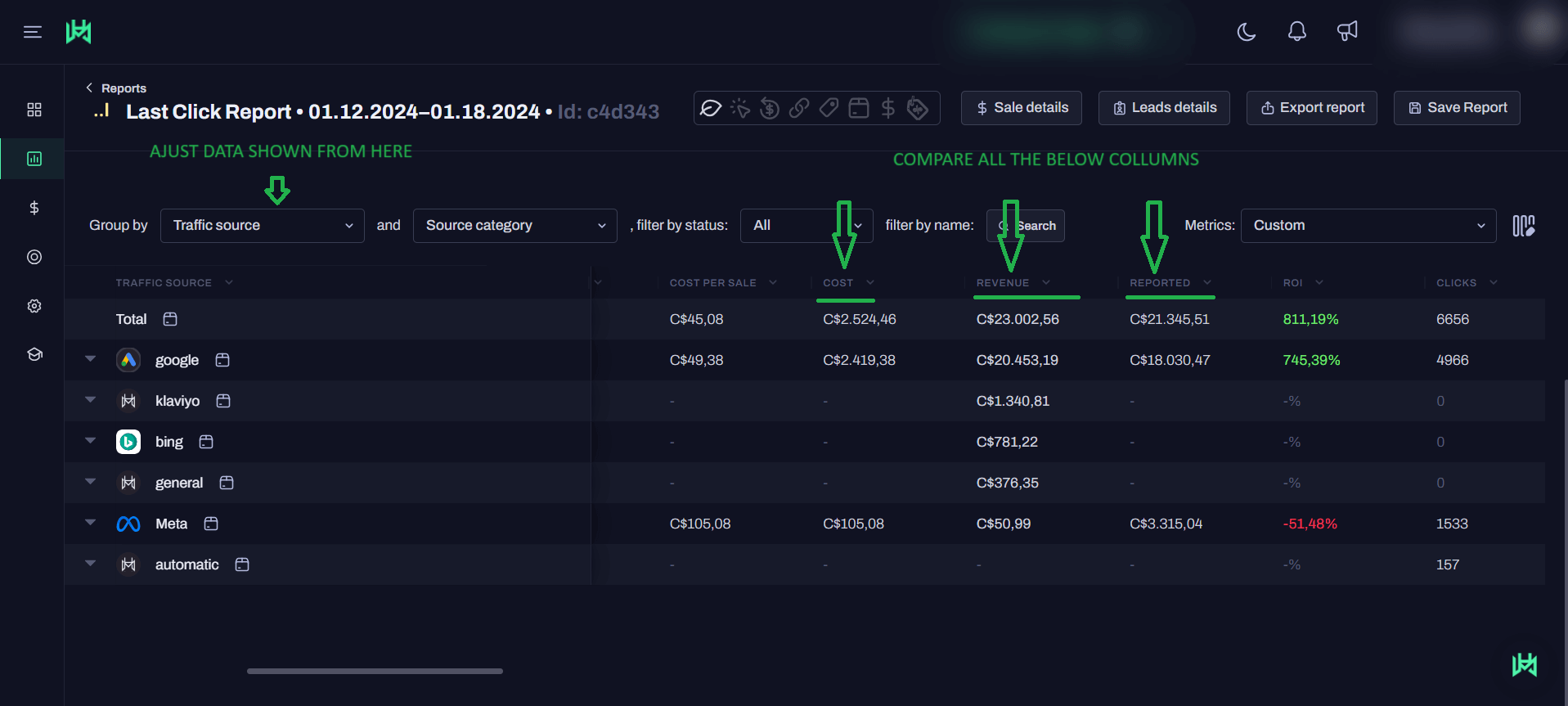Viewport: 1568px width, 706px height.
Task: Click the Save Report button
Action: pos(1457,108)
